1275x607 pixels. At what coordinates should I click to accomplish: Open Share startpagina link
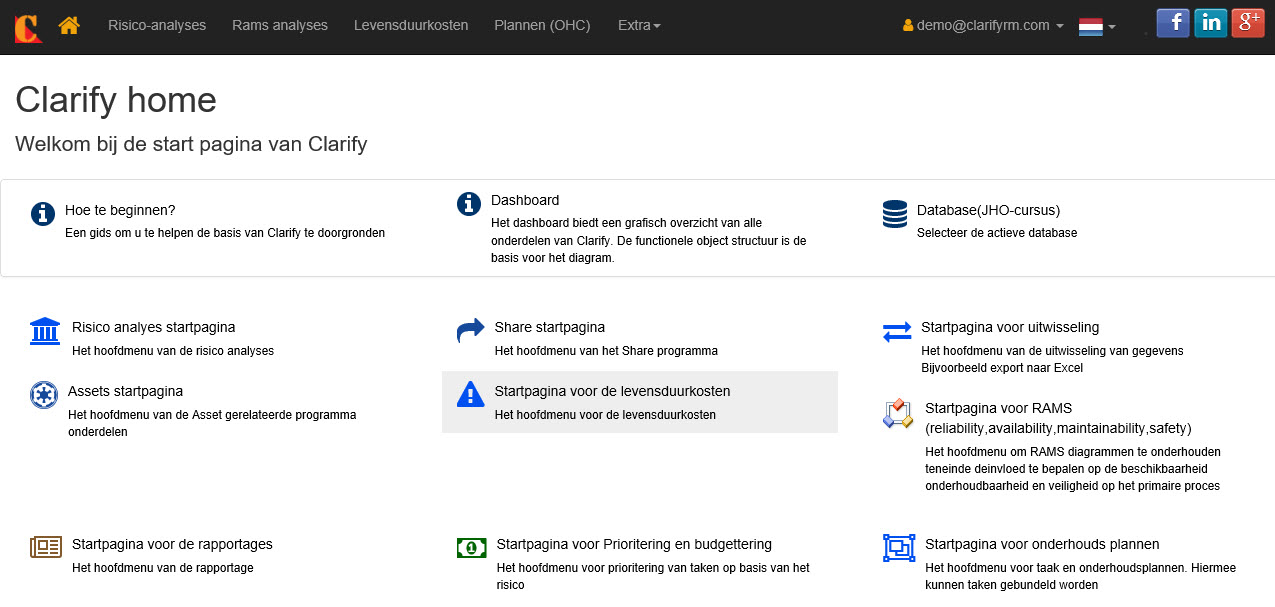550,327
